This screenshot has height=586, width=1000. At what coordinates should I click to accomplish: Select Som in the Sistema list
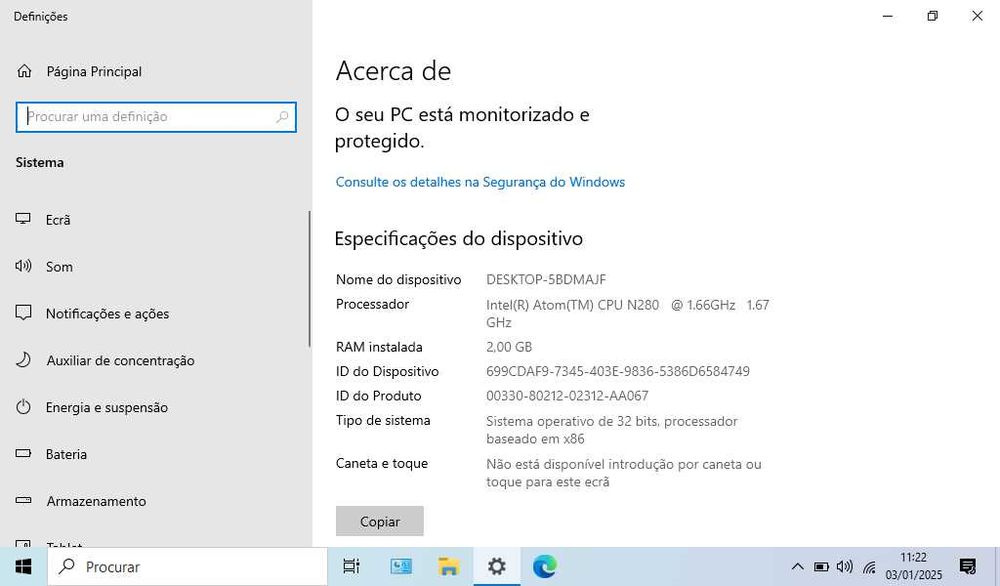pos(59,267)
